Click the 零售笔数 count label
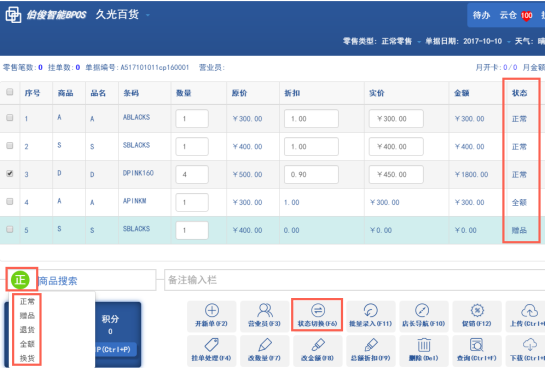The image size is (545, 369). point(23,67)
